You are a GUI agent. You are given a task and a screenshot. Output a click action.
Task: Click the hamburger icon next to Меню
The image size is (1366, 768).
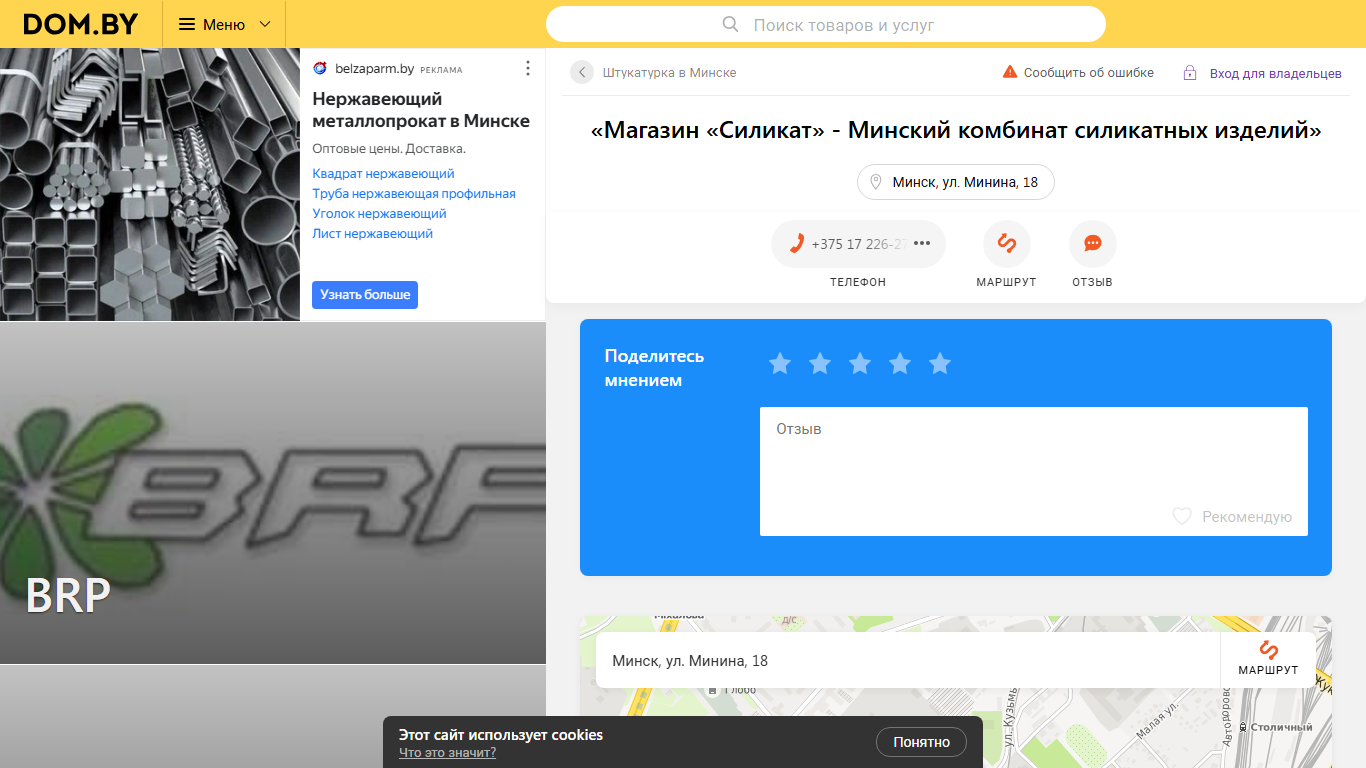click(x=187, y=24)
